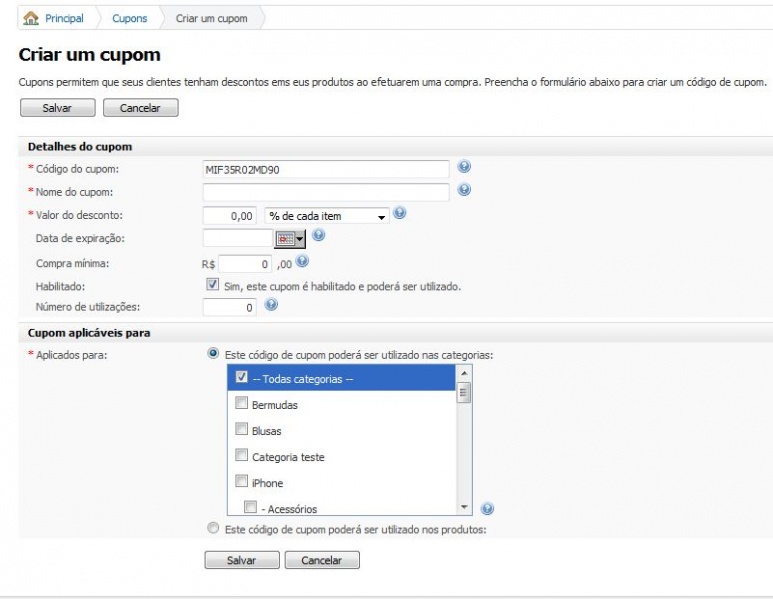Image resolution: width=773 pixels, height=599 pixels.
Task: Open help icon for Valor do desconto
Action: pos(400,213)
